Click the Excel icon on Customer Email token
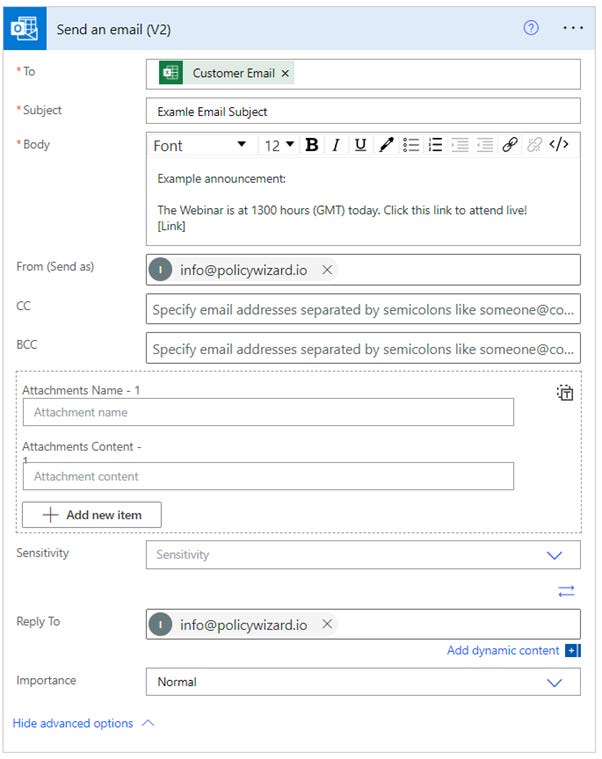 click(171, 73)
